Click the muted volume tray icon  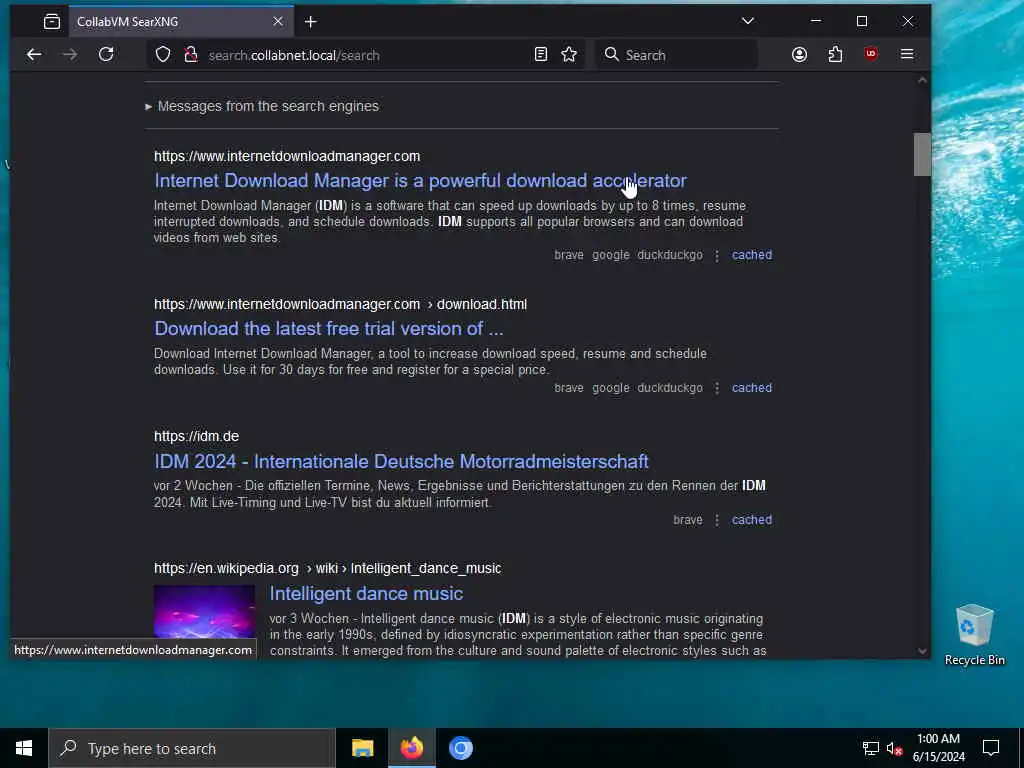point(894,748)
